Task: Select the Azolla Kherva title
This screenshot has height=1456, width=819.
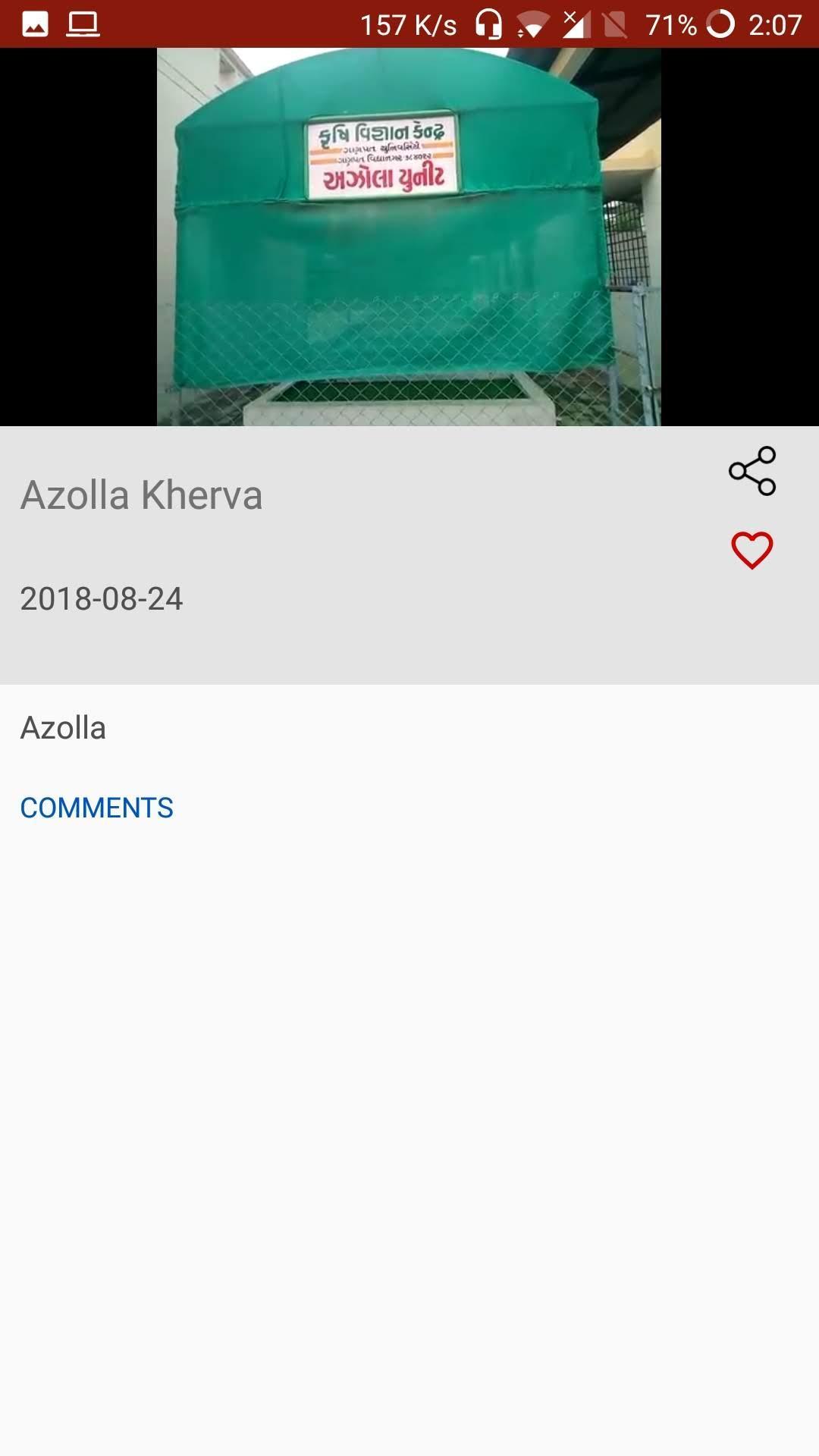Action: [142, 495]
